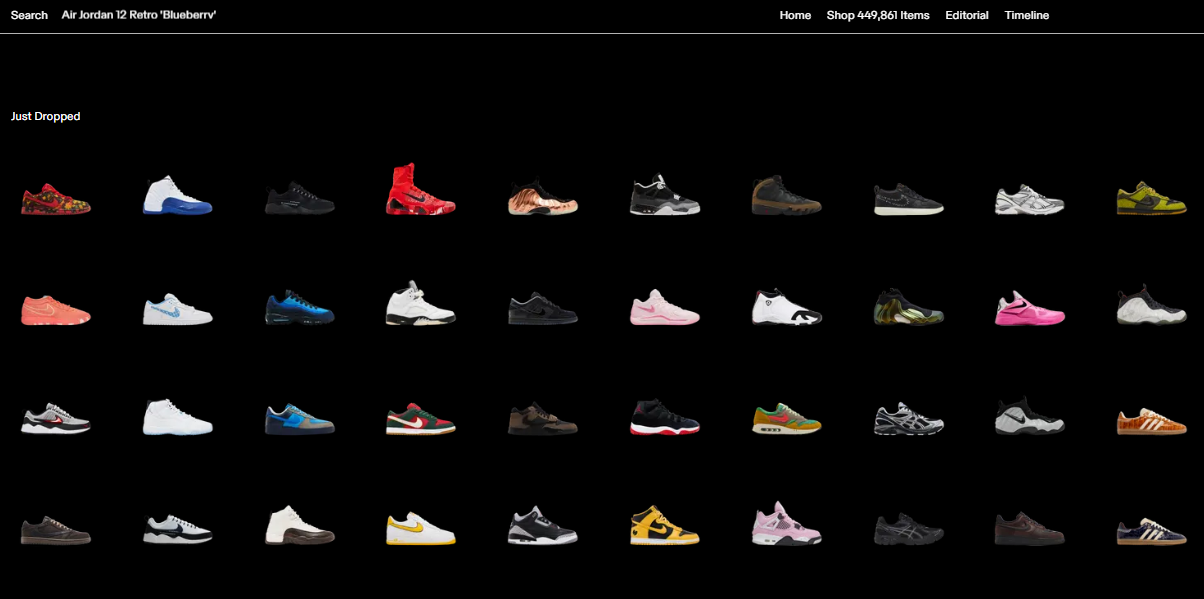This screenshot has width=1204, height=599.
Task: View the white Jordan 5 with black midsole
Action: click(x=421, y=303)
